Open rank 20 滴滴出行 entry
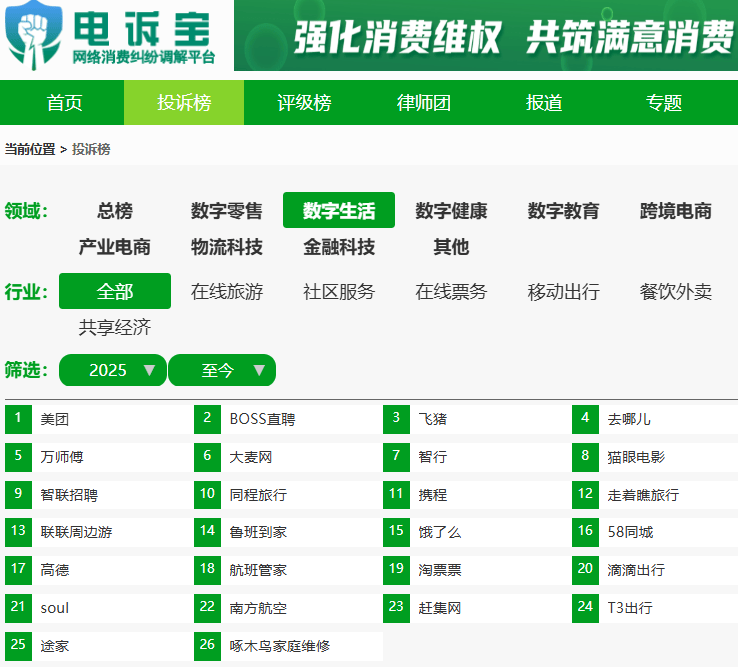This screenshot has width=738, height=667. pyautogui.click(x=655, y=571)
